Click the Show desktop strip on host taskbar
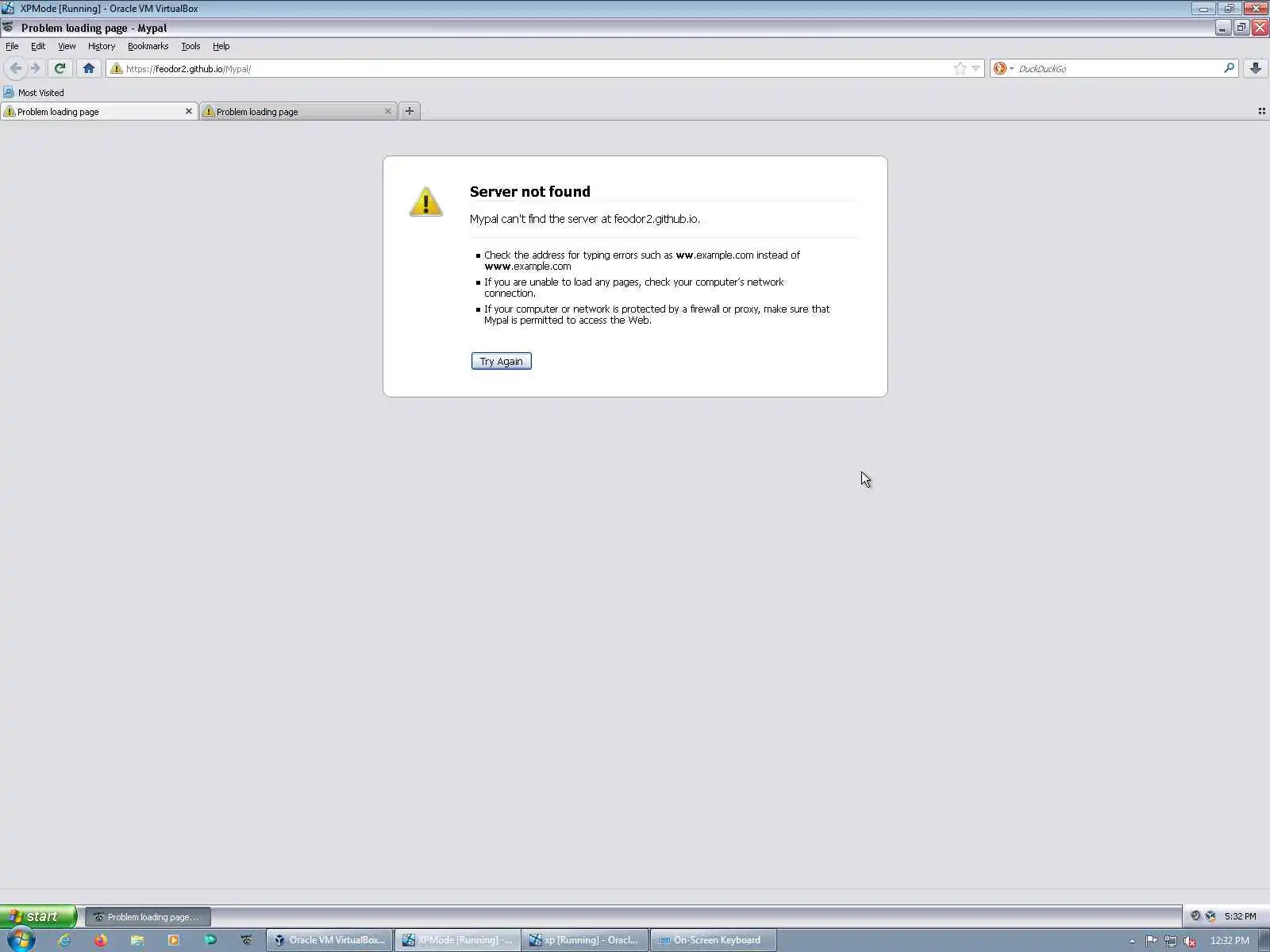Viewport: 1270px width, 952px height. pos(1264,941)
